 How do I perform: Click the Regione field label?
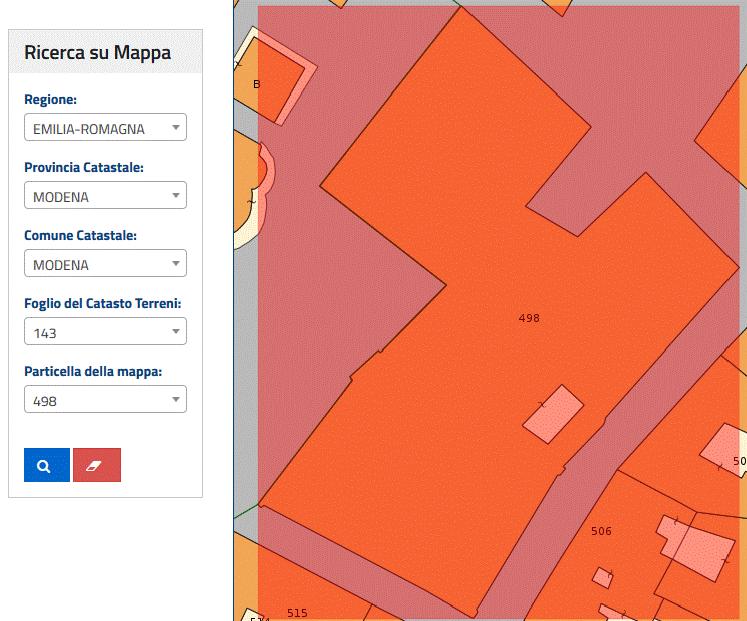(x=51, y=100)
